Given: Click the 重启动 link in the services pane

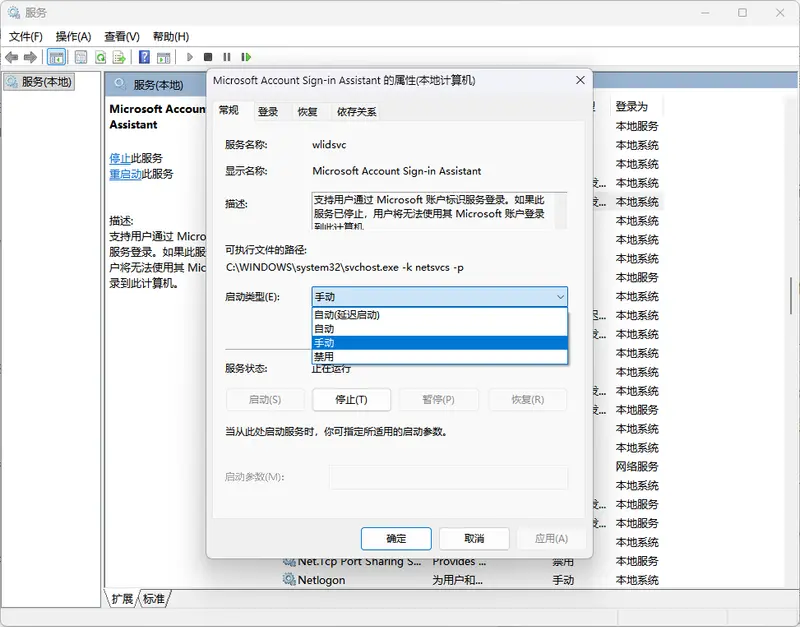Looking at the screenshot, I should [x=126, y=174].
